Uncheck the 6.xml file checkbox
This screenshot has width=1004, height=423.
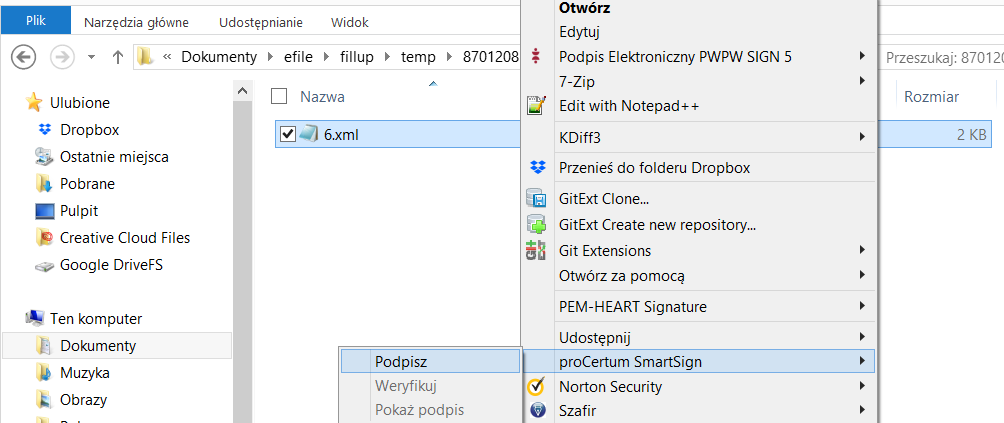[x=288, y=134]
